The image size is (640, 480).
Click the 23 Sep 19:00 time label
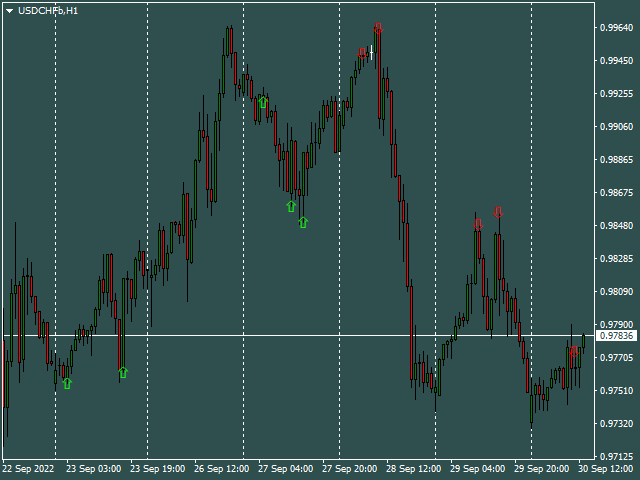158,469
